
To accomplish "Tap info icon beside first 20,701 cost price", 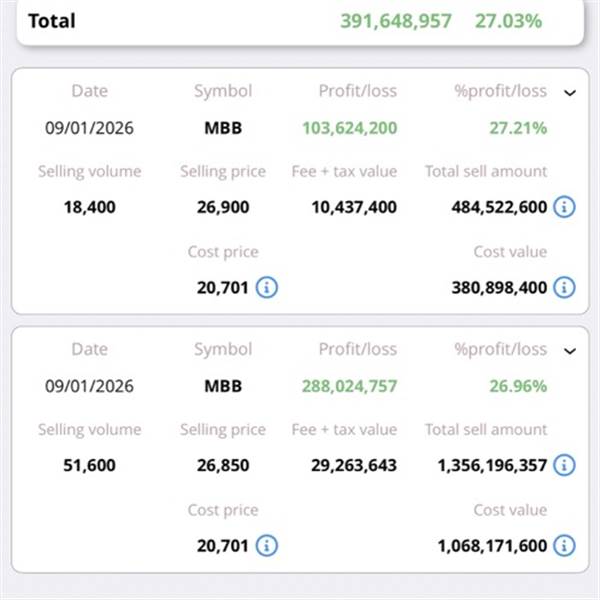I will (266, 287).
